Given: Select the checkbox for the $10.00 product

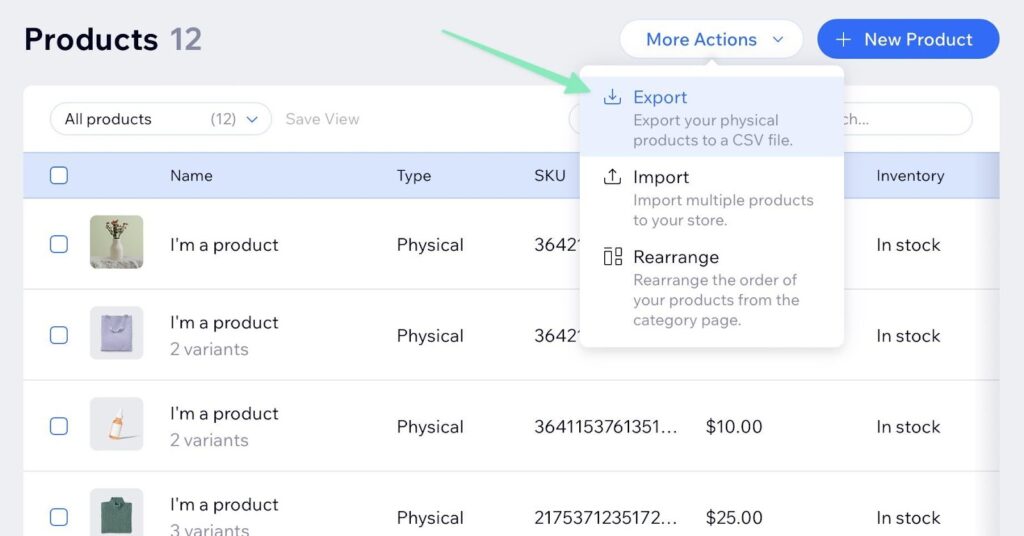Looking at the screenshot, I should coord(59,426).
